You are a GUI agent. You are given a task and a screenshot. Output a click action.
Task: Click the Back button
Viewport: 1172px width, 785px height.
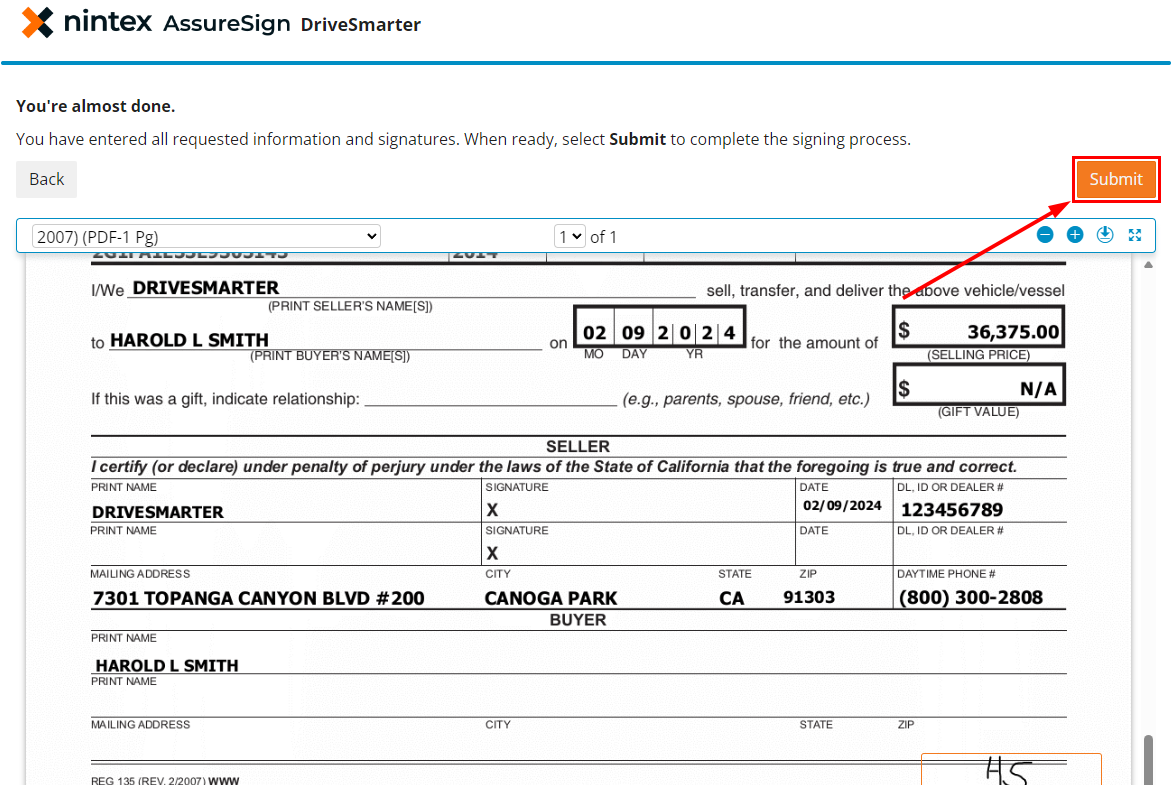coord(46,179)
